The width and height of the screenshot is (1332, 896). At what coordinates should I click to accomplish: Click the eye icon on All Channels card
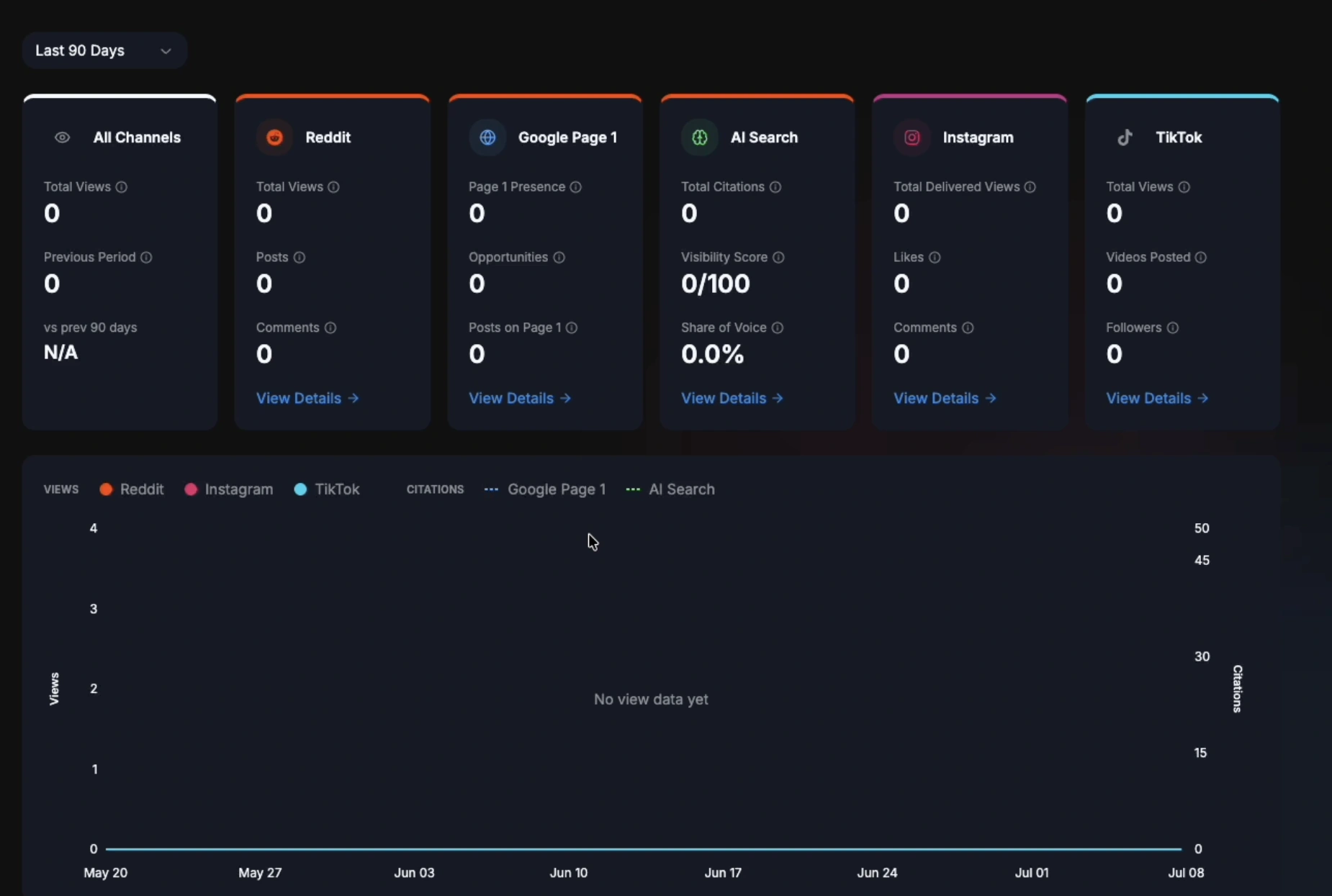click(63, 137)
